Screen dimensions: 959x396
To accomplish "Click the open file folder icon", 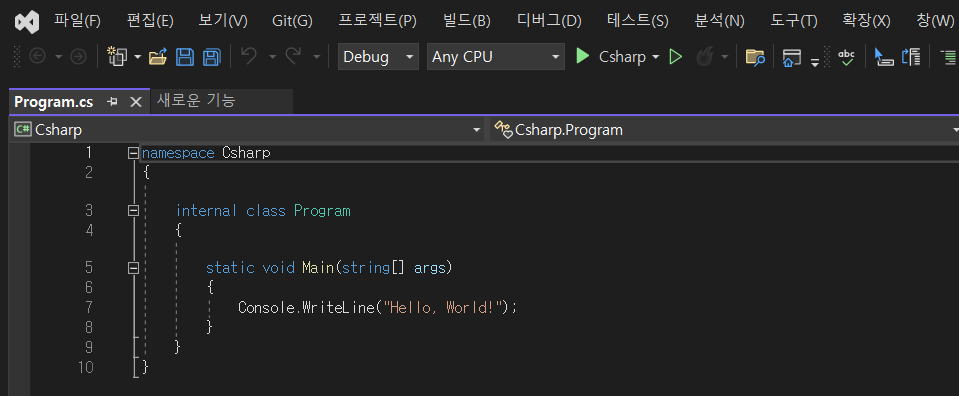I will [x=158, y=57].
